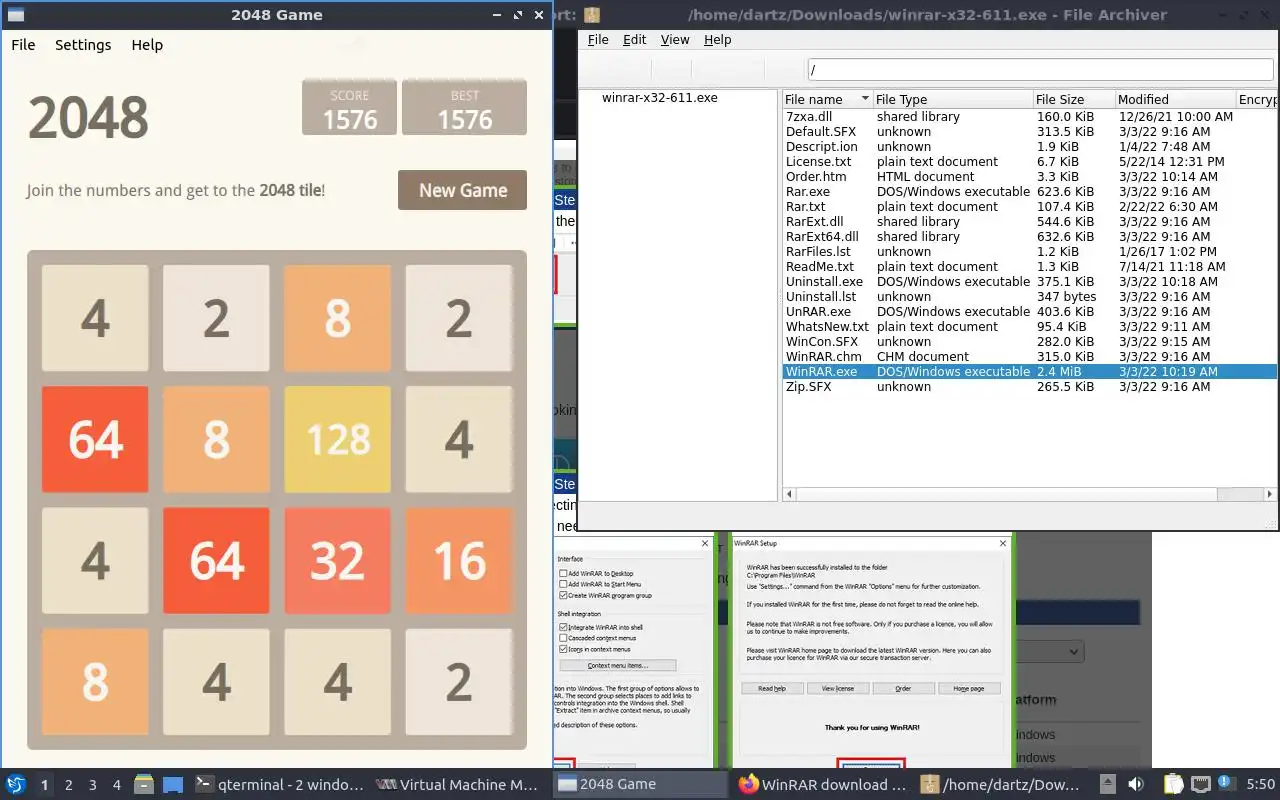The image size is (1280, 800).
Task: Click the Home page button
Action: (968, 688)
